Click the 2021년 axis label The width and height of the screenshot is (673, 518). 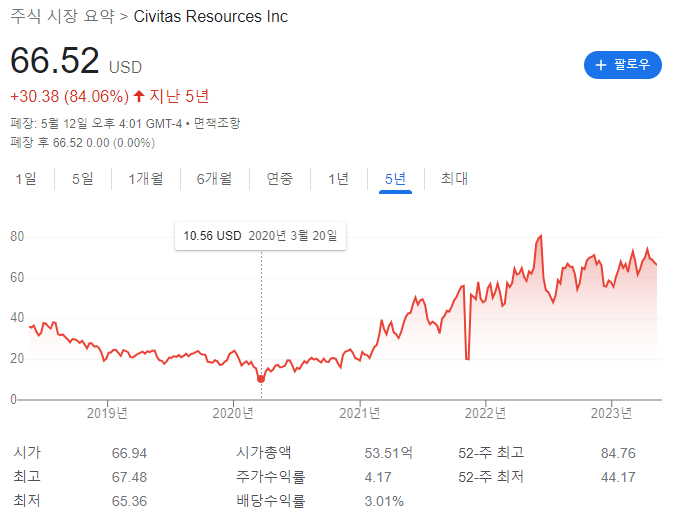(x=360, y=413)
